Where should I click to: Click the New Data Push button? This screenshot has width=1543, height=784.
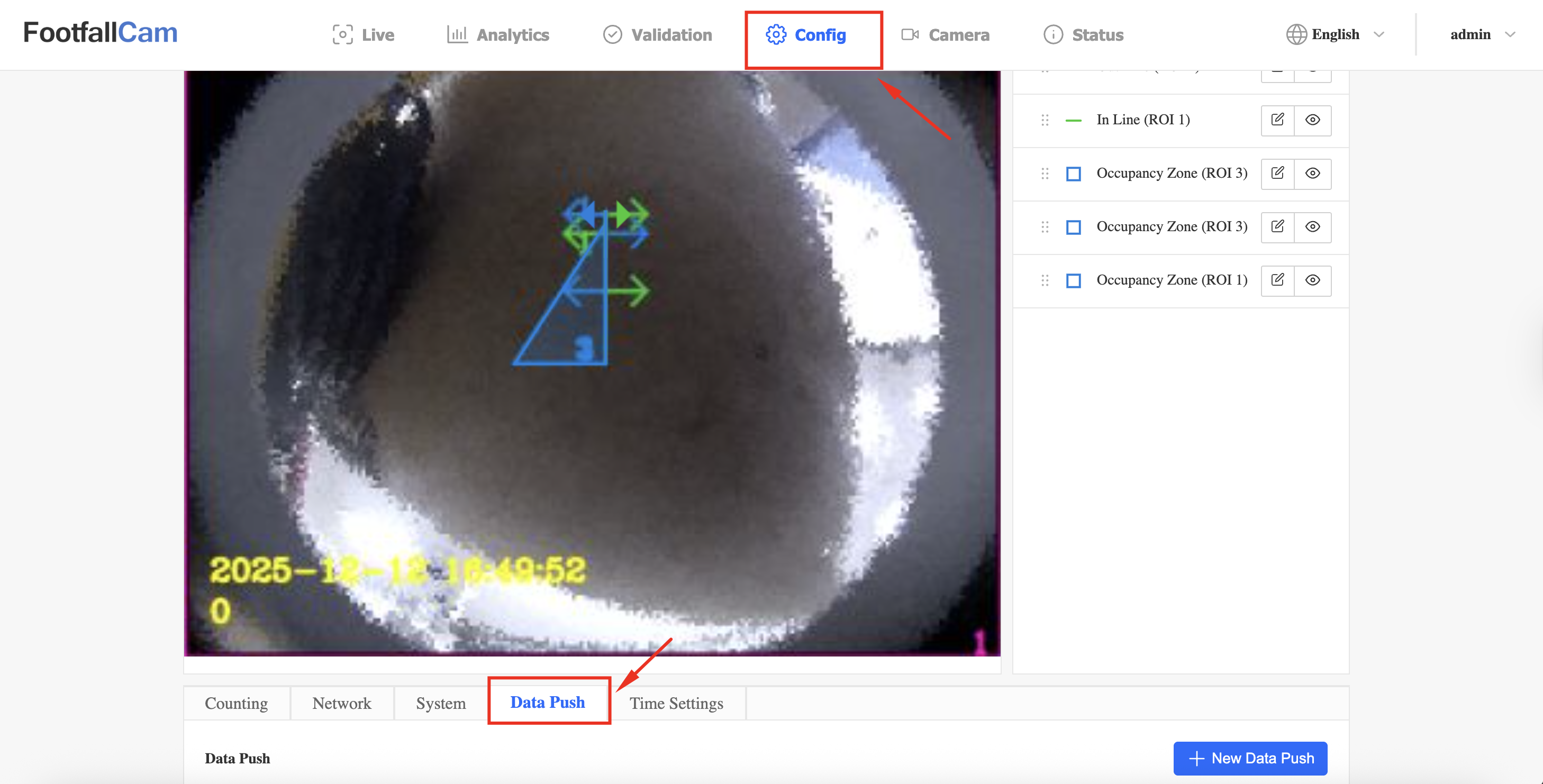tap(1250, 758)
